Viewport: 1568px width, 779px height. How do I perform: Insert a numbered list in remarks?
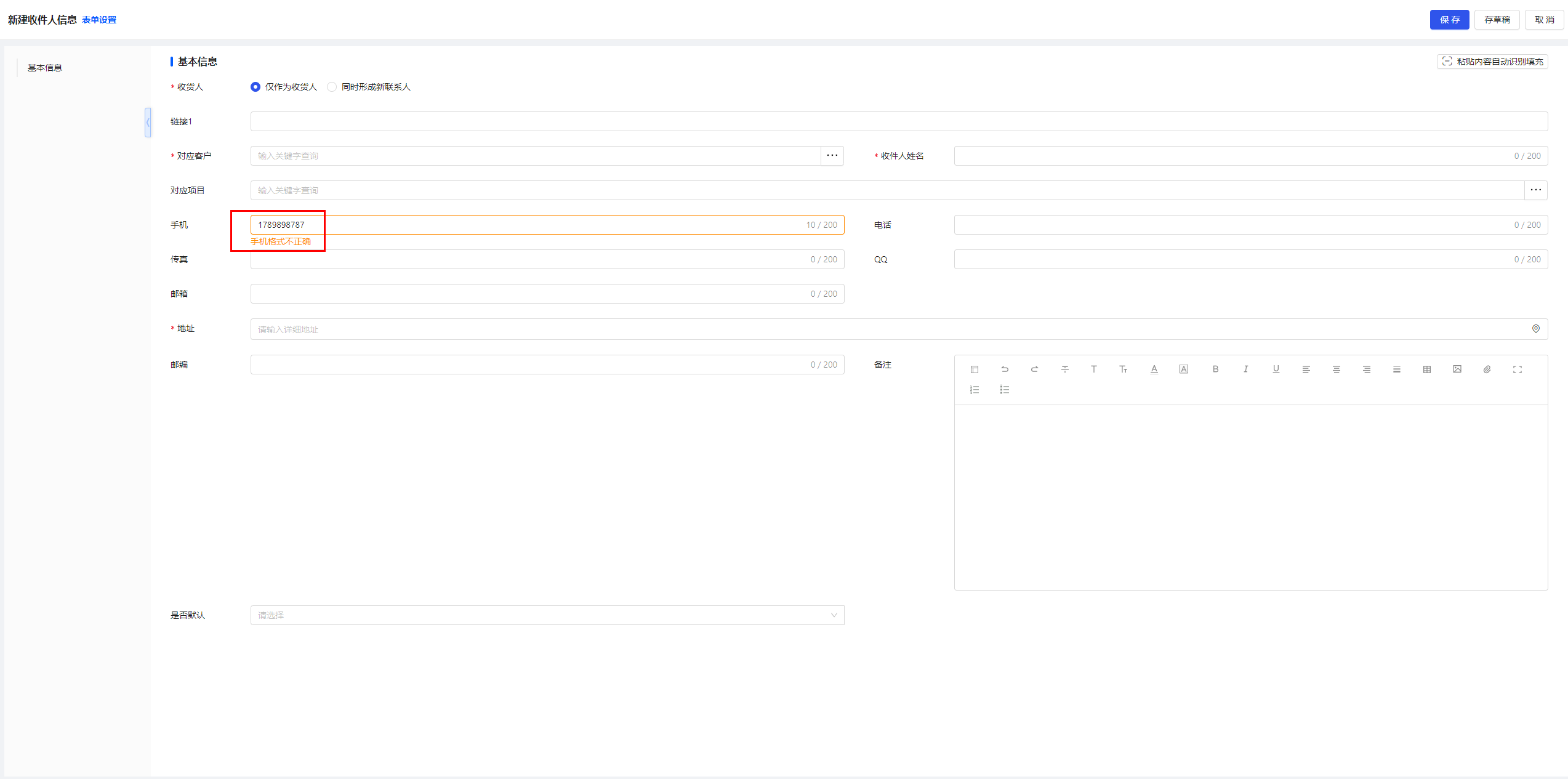point(974,390)
